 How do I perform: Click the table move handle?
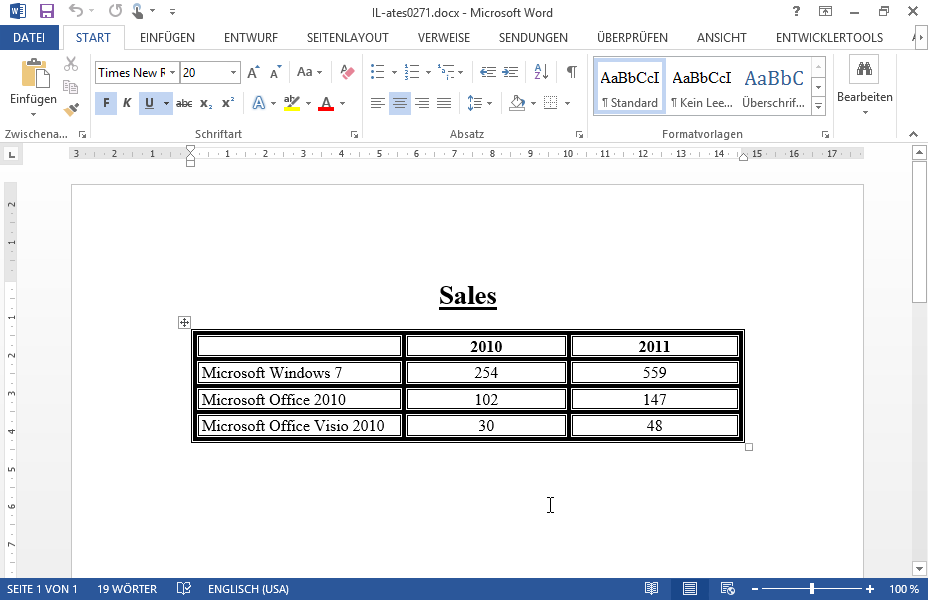[x=184, y=322]
